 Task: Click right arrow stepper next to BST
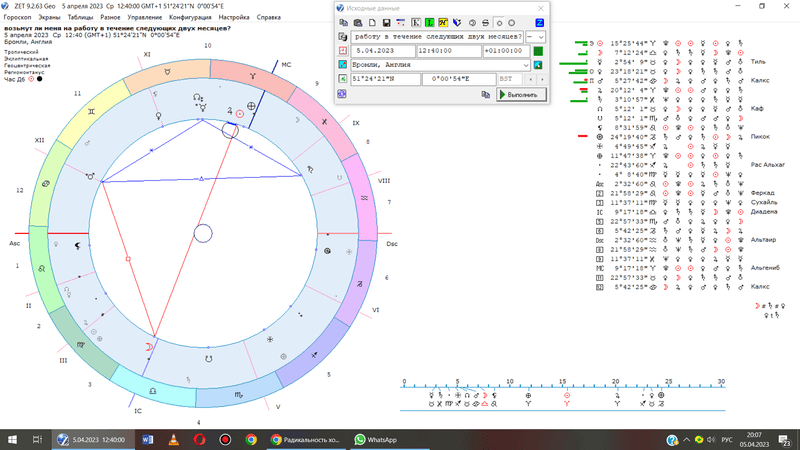(542, 79)
